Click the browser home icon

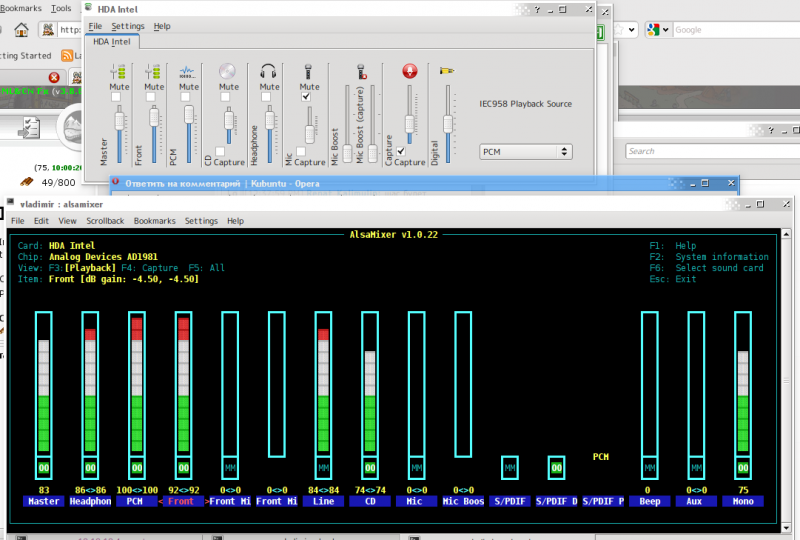coord(21,30)
